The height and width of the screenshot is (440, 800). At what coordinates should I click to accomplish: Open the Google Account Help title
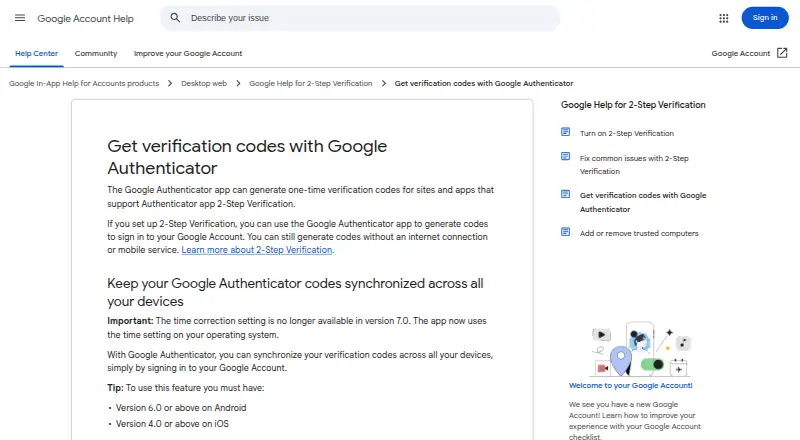(85, 18)
